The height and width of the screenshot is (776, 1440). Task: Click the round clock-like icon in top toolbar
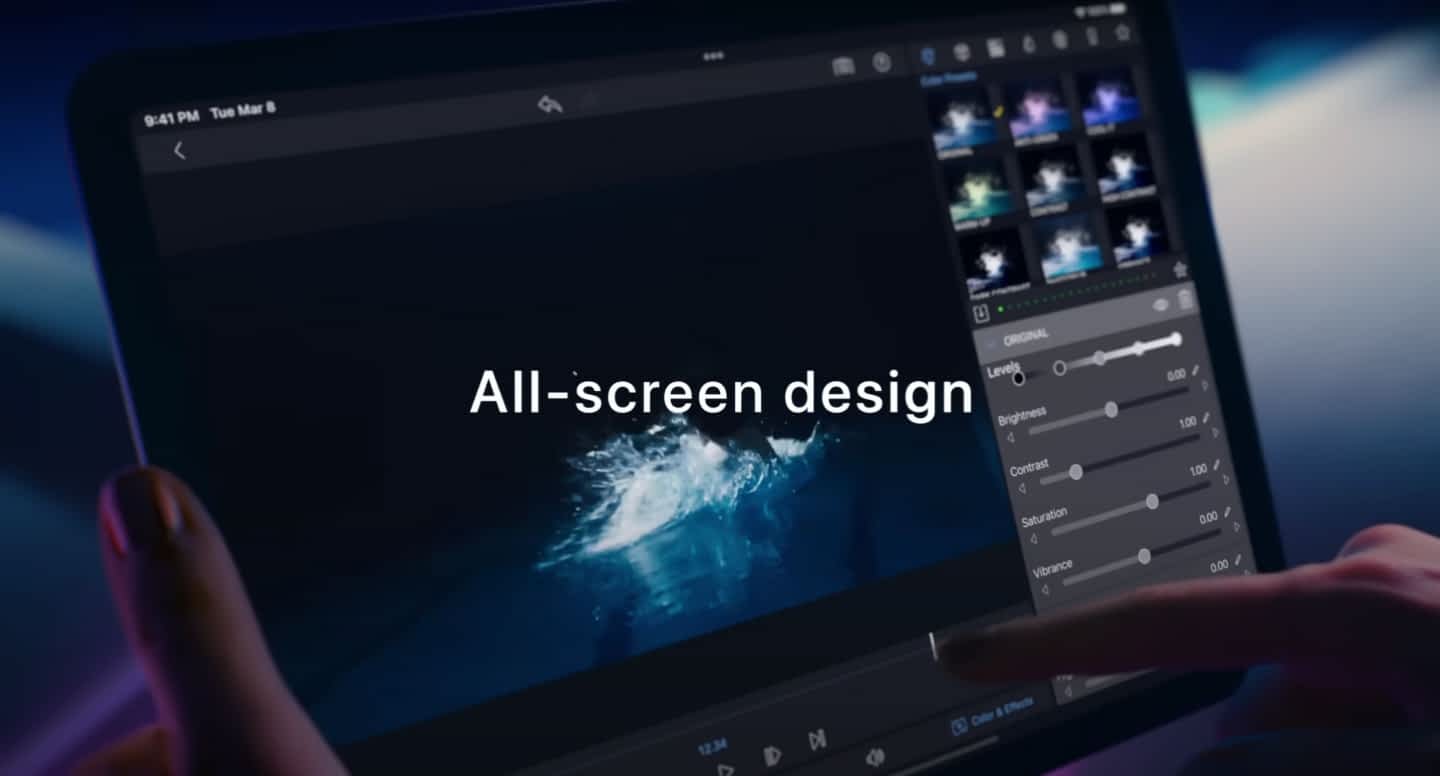[x=881, y=62]
